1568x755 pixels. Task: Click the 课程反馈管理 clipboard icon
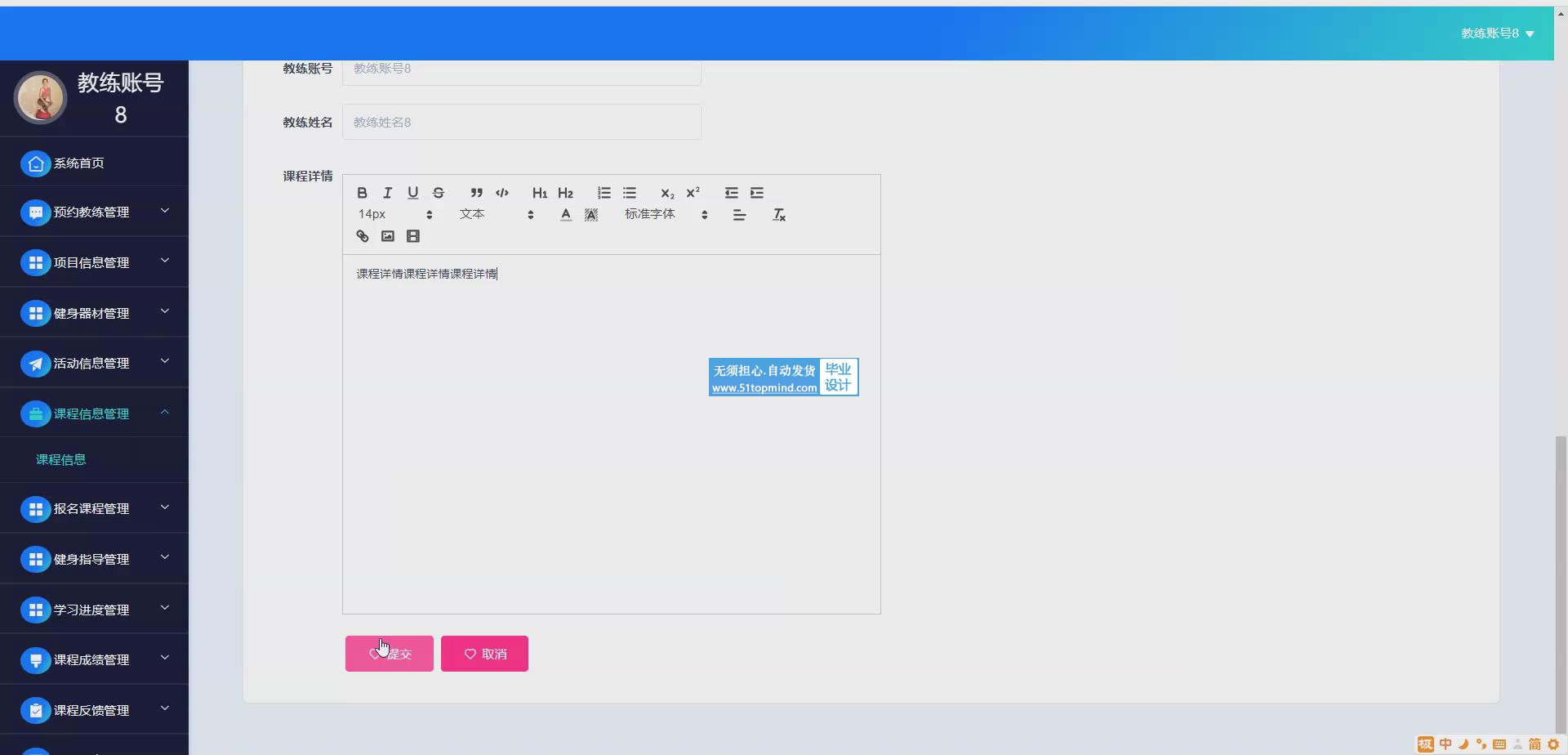click(x=35, y=712)
